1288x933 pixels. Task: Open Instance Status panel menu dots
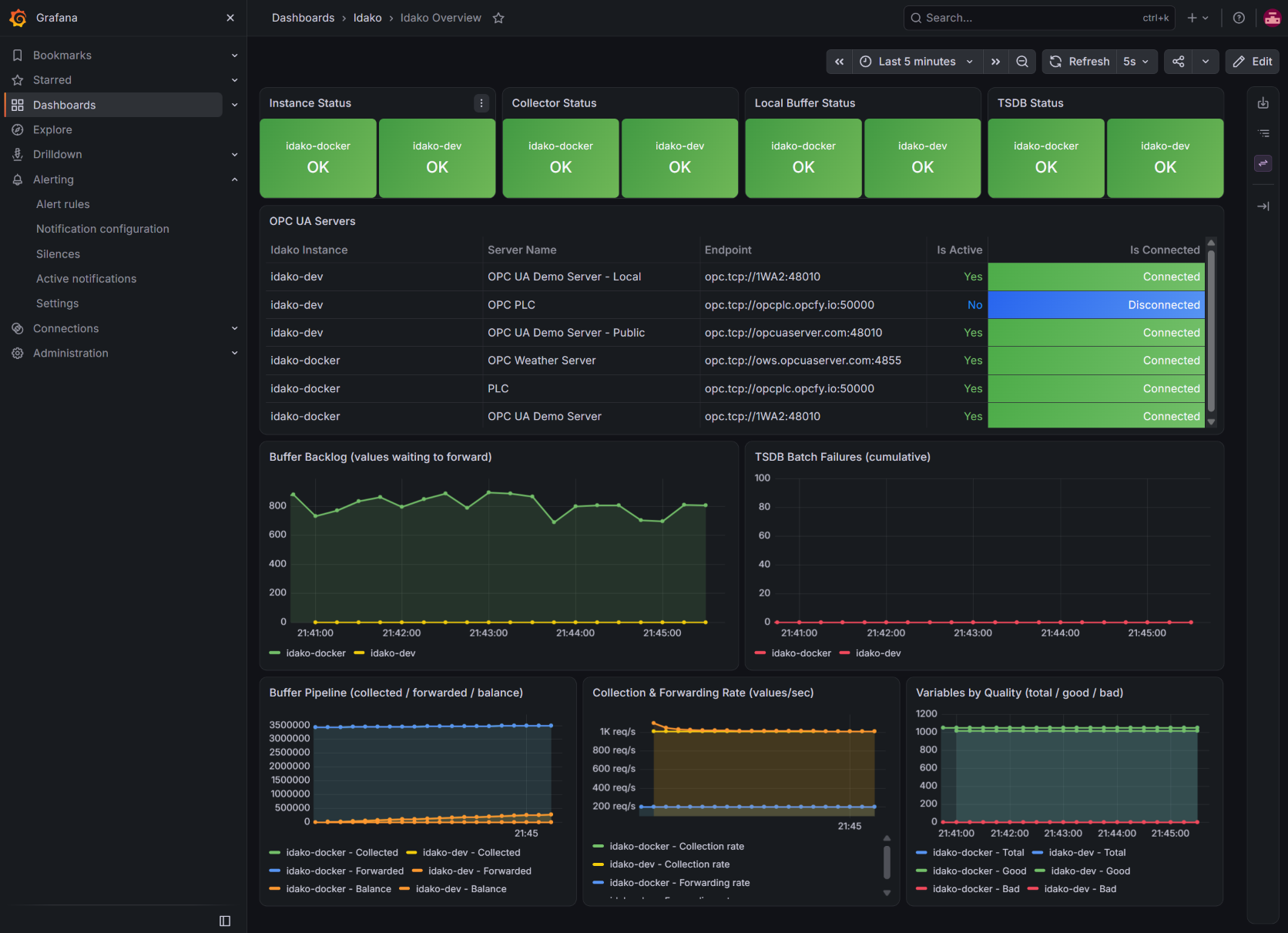pyautogui.click(x=481, y=103)
